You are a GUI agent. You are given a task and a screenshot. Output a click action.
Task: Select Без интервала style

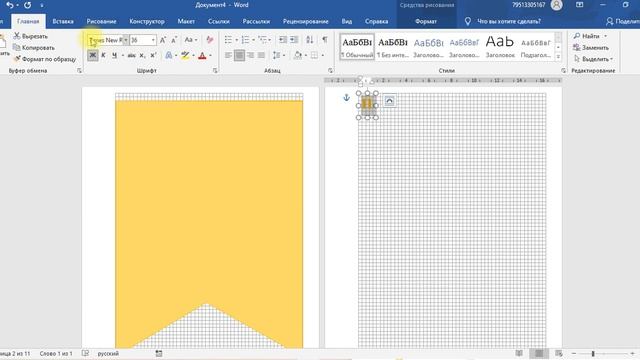393,47
